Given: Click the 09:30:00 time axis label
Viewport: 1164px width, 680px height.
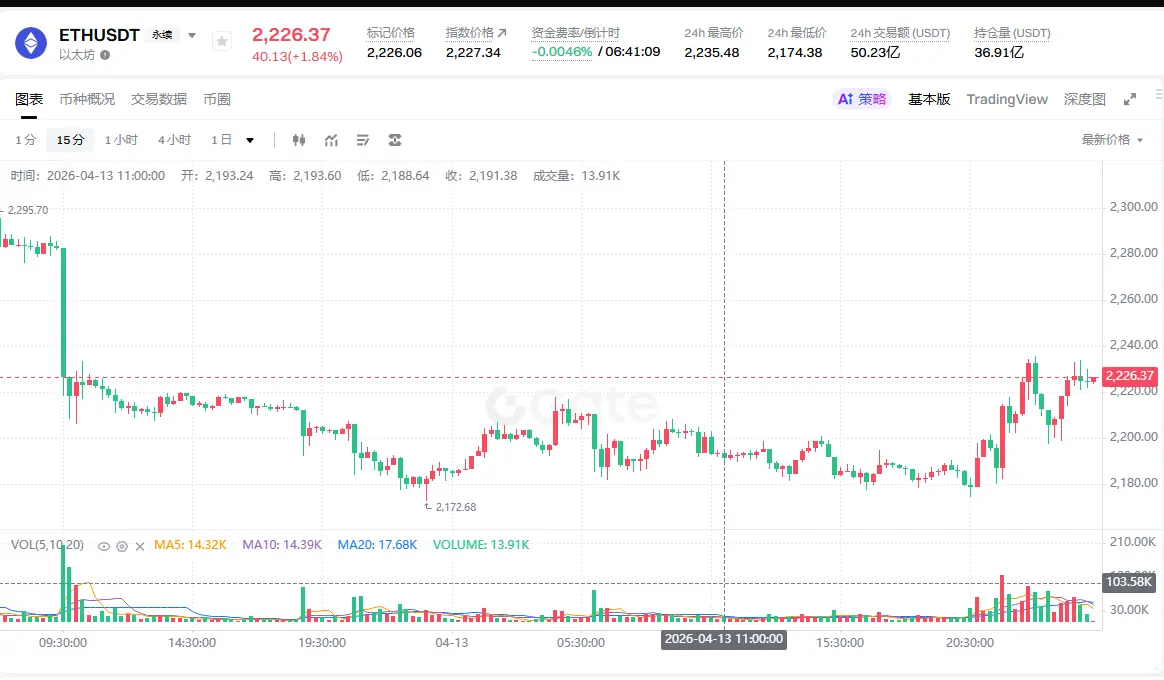Looking at the screenshot, I should click(62, 643).
